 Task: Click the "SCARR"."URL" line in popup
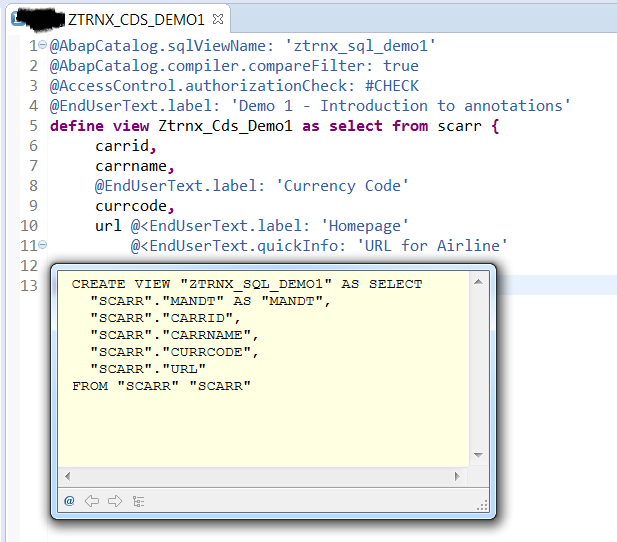click(x=148, y=369)
